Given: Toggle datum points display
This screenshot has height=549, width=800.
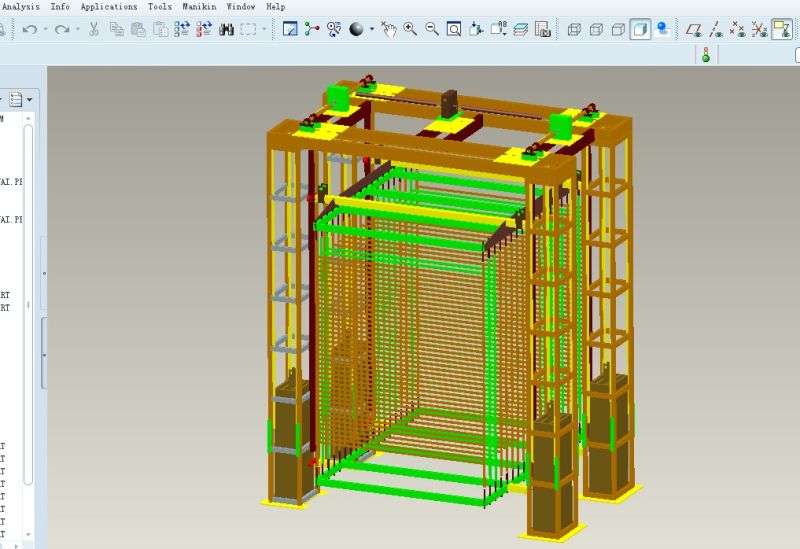Looking at the screenshot, I should 738,29.
